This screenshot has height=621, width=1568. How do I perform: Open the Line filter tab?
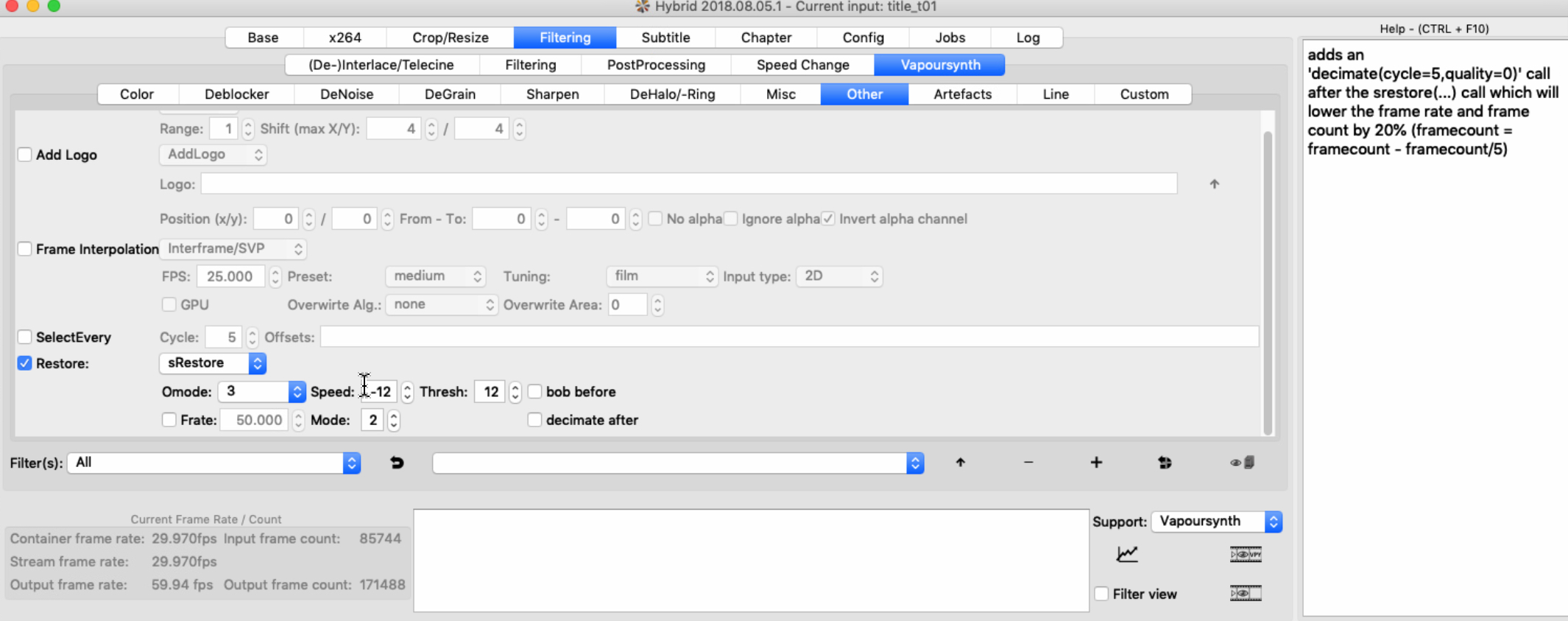pos(1055,94)
